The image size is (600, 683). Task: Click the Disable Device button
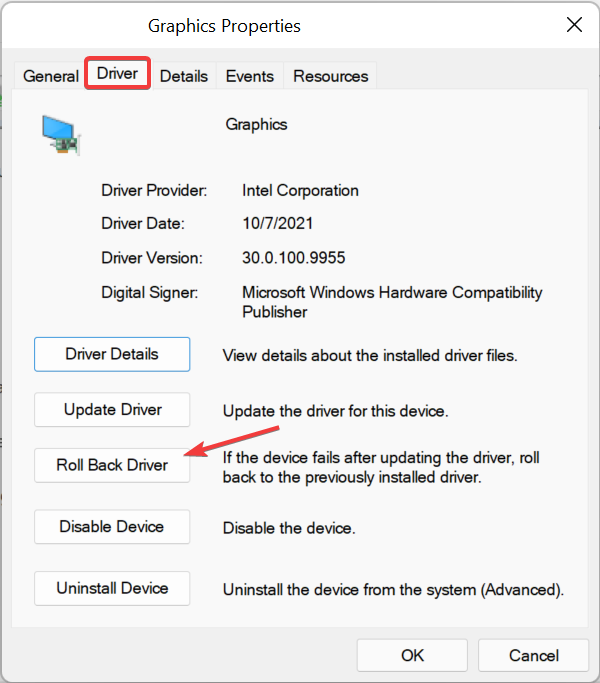coord(112,527)
